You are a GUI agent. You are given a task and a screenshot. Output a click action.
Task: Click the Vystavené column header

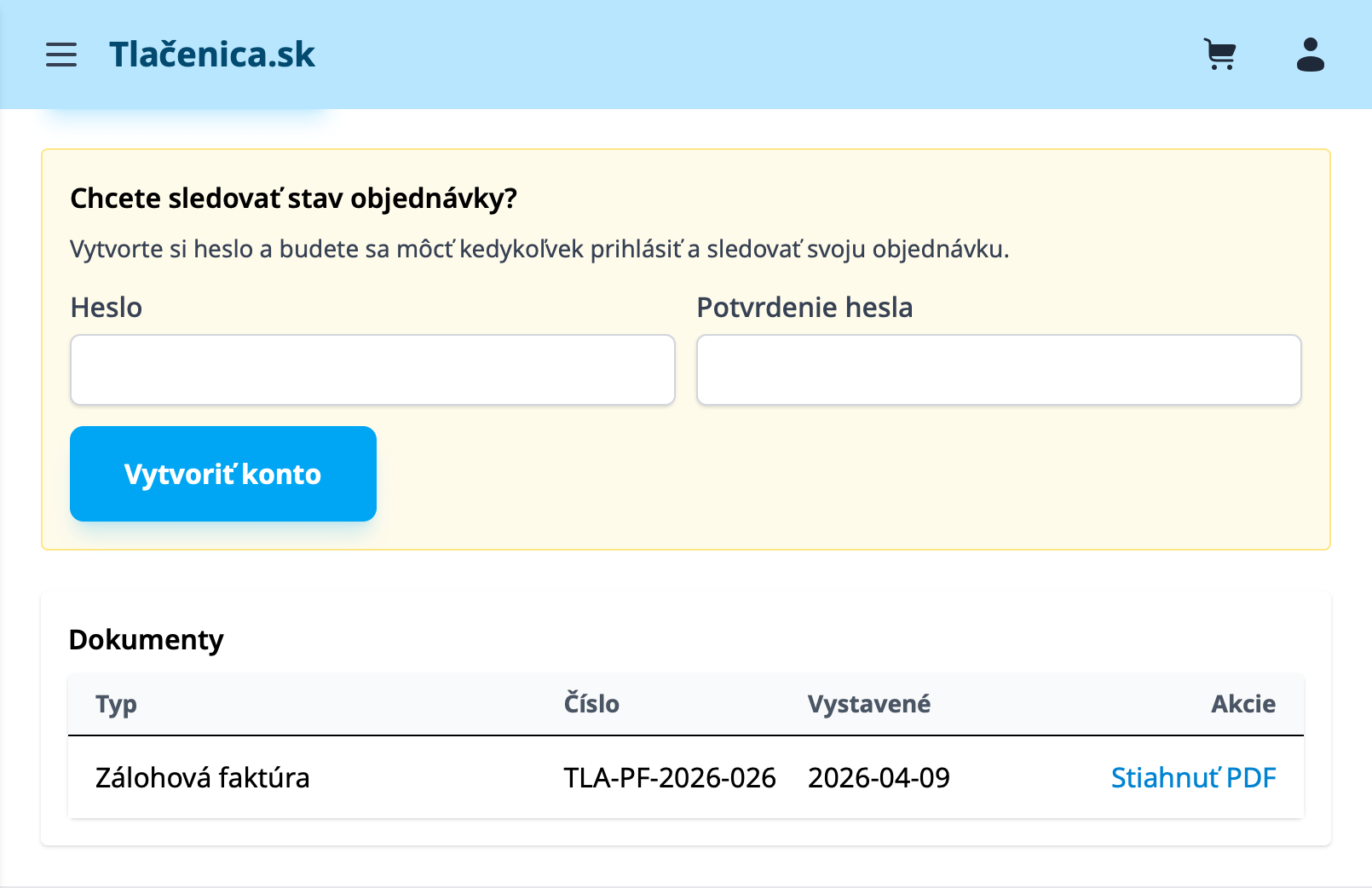coord(869,704)
